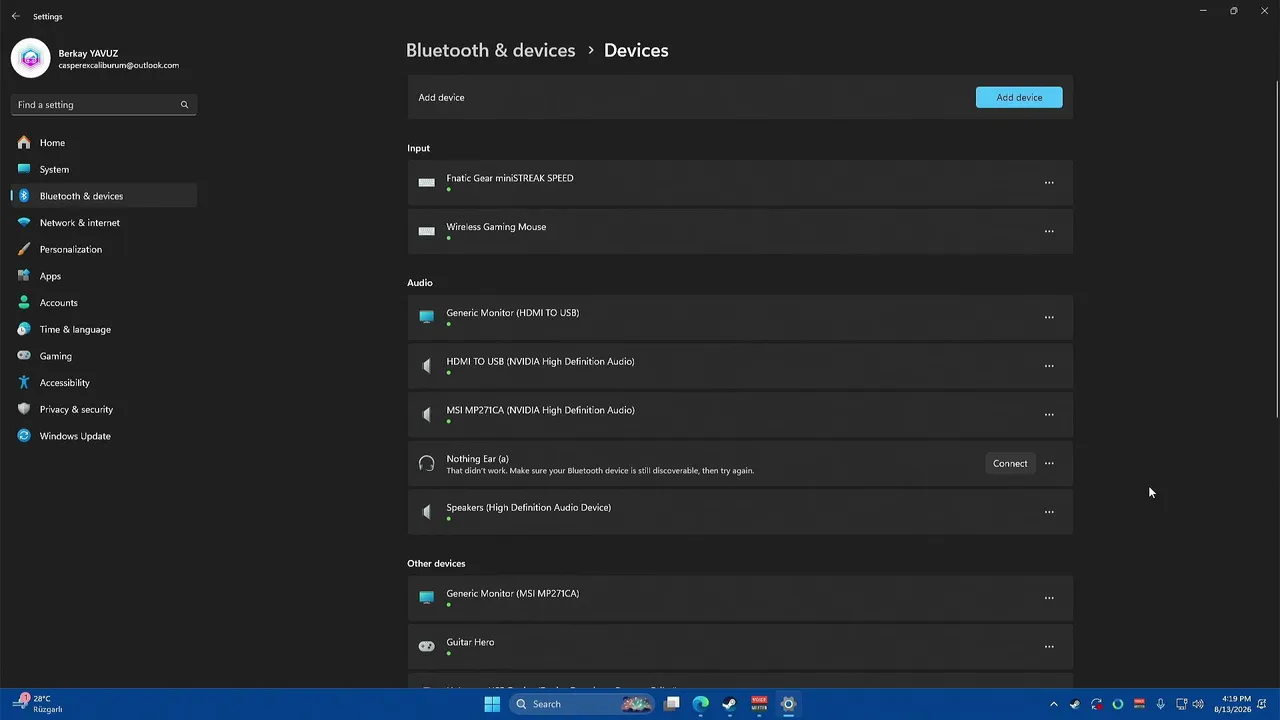The height and width of the screenshot is (720, 1280).
Task: Connect the Nothing Ear (a) headphones
Action: point(1010,463)
